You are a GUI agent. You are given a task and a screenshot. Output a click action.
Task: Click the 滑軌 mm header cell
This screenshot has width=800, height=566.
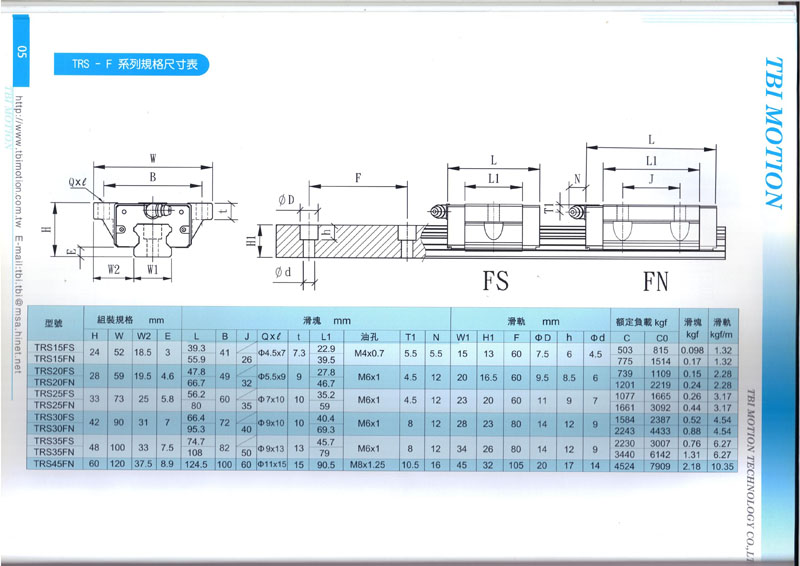(x=533, y=322)
